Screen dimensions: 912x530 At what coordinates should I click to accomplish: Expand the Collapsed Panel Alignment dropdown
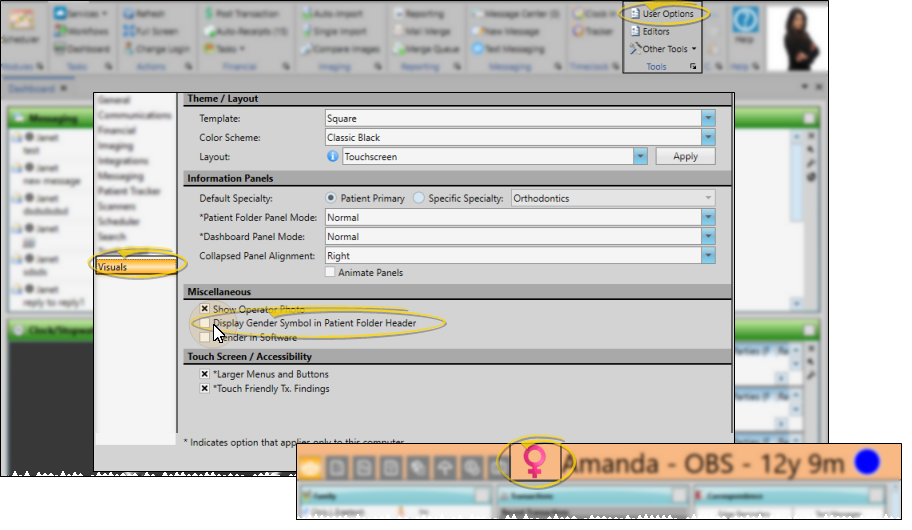[708, 256]
